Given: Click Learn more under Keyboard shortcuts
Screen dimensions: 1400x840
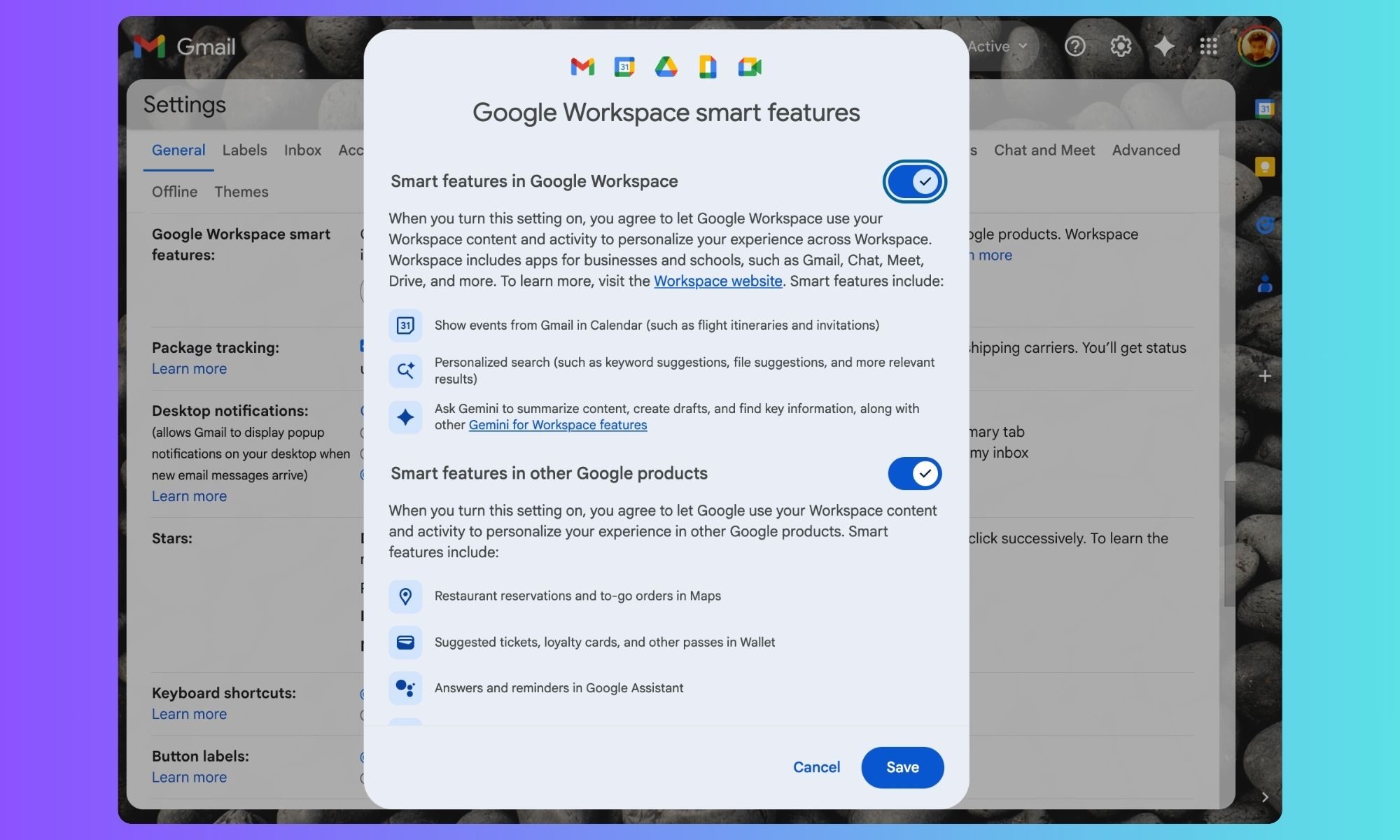Looking at the screenshot, I should pos(189,714).
